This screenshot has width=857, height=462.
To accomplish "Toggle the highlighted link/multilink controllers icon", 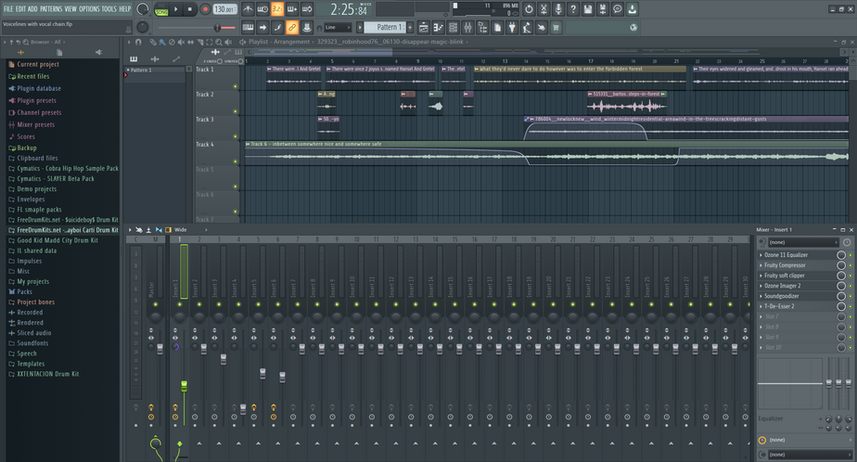I will [x=292, y=27].
